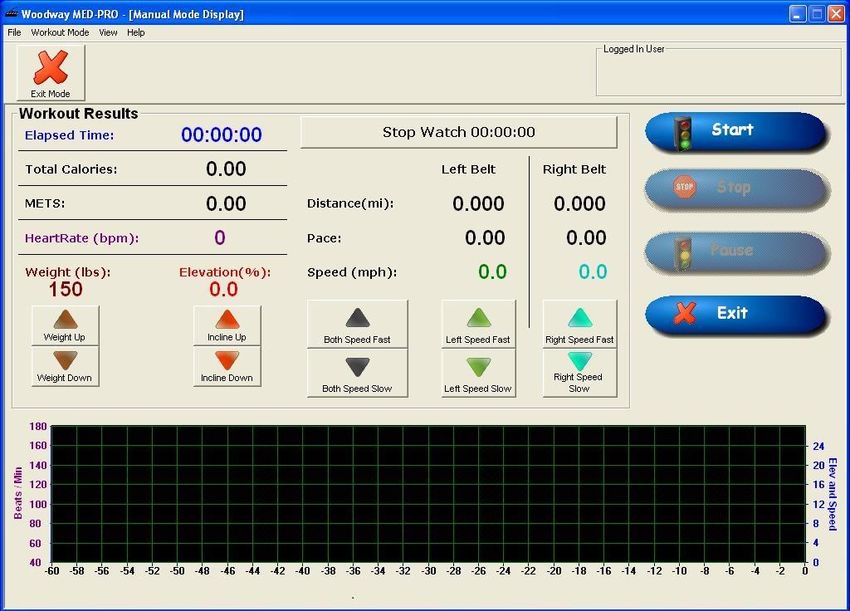This screenshot has width=850, height=611.
Task: Raise weight with the Weight Up arrow
Action: pyautogui.click(x=65, y=326)
